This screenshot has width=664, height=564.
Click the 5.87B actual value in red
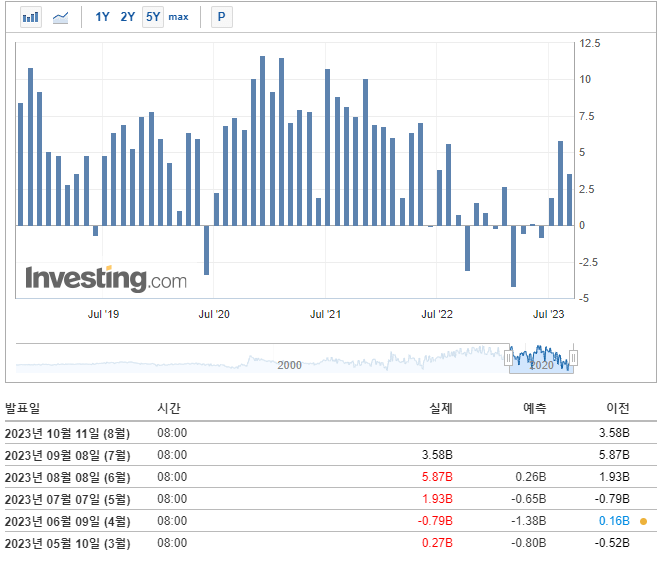point(437,477)
